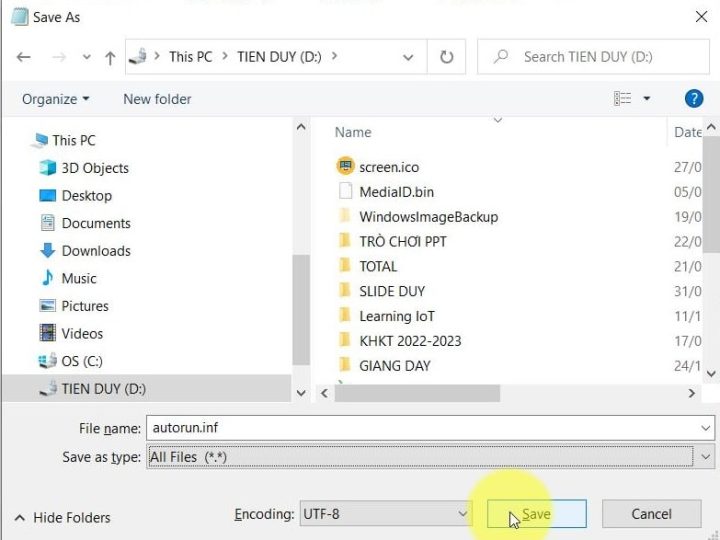720x540 pixels.
Task: Click the MediaID.bin blank file icon
Action: (346, 191)
